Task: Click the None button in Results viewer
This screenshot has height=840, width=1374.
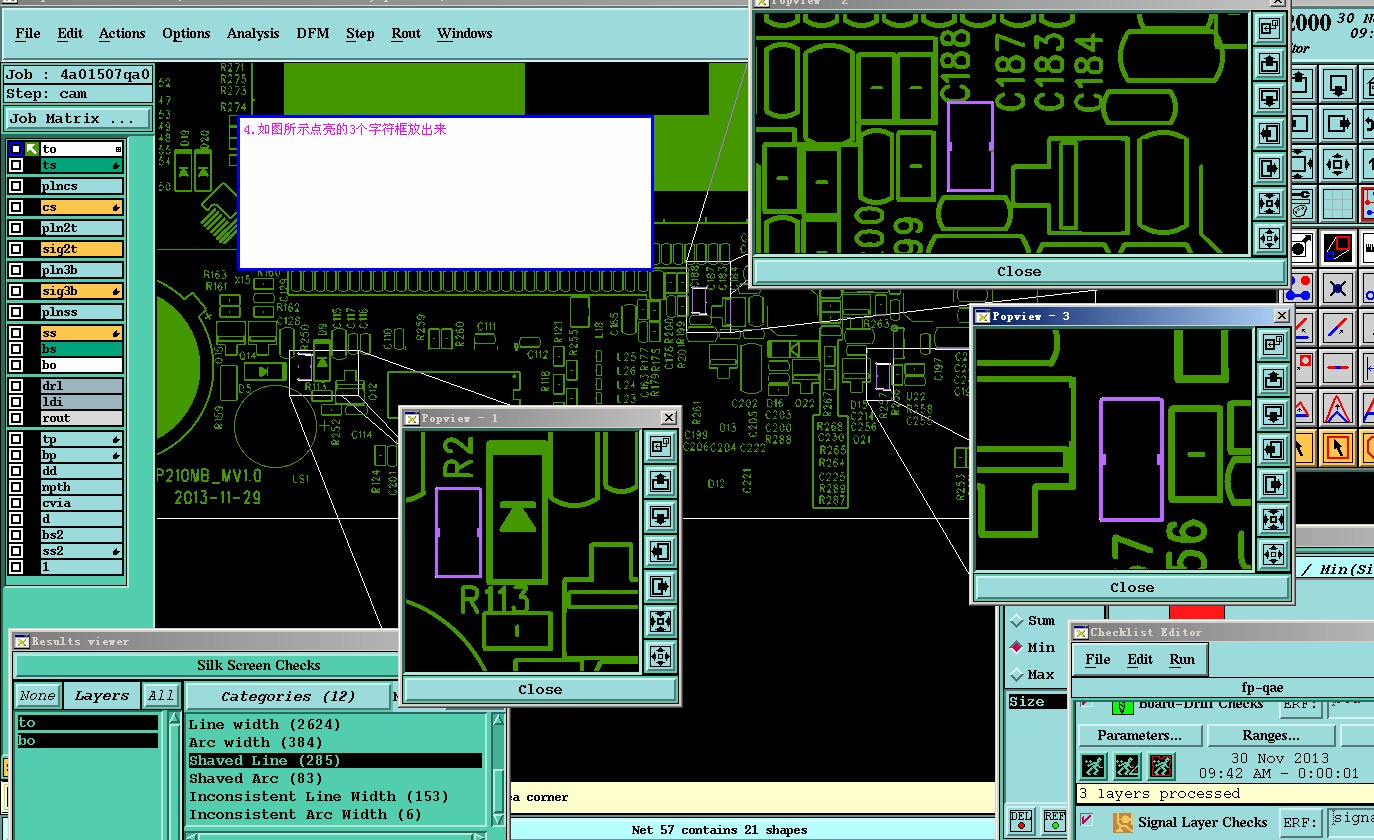Action: [x=38, y=696]
